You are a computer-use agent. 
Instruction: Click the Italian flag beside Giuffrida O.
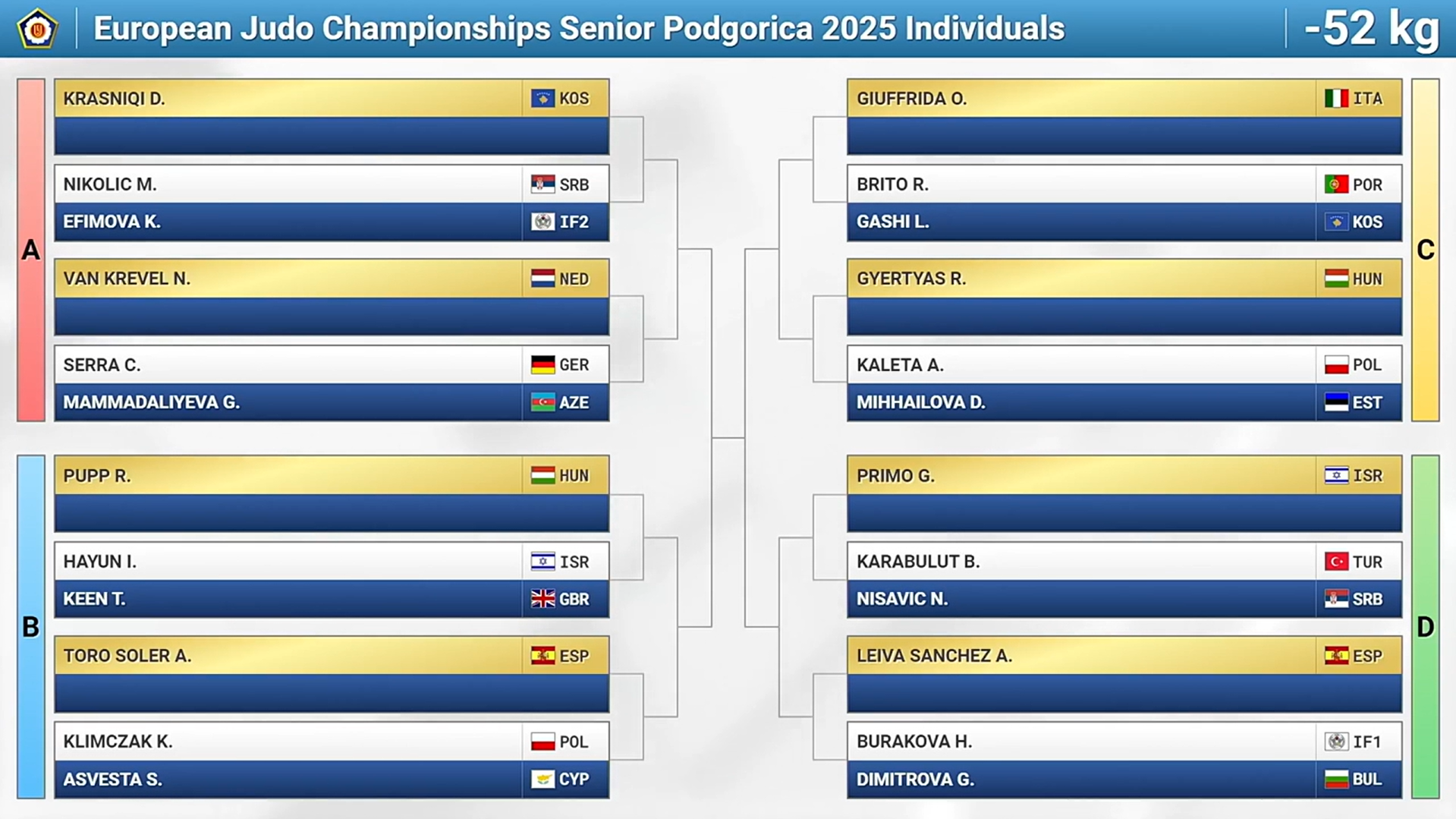(x=1336, y=99)
